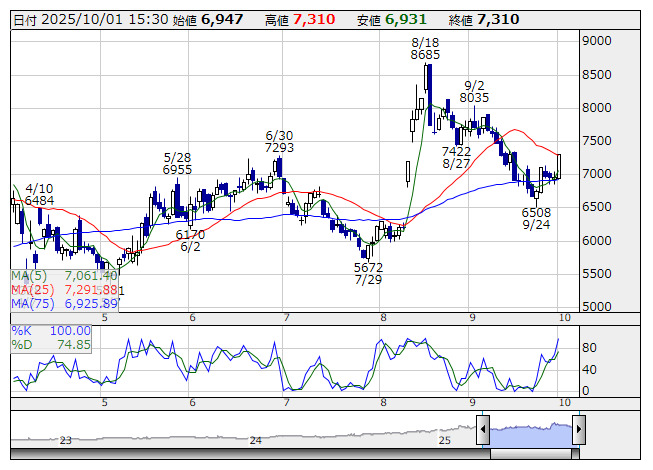Click the 9/24 low label 6508
Viewport: 653px width, 470px height.
point(536,213)
